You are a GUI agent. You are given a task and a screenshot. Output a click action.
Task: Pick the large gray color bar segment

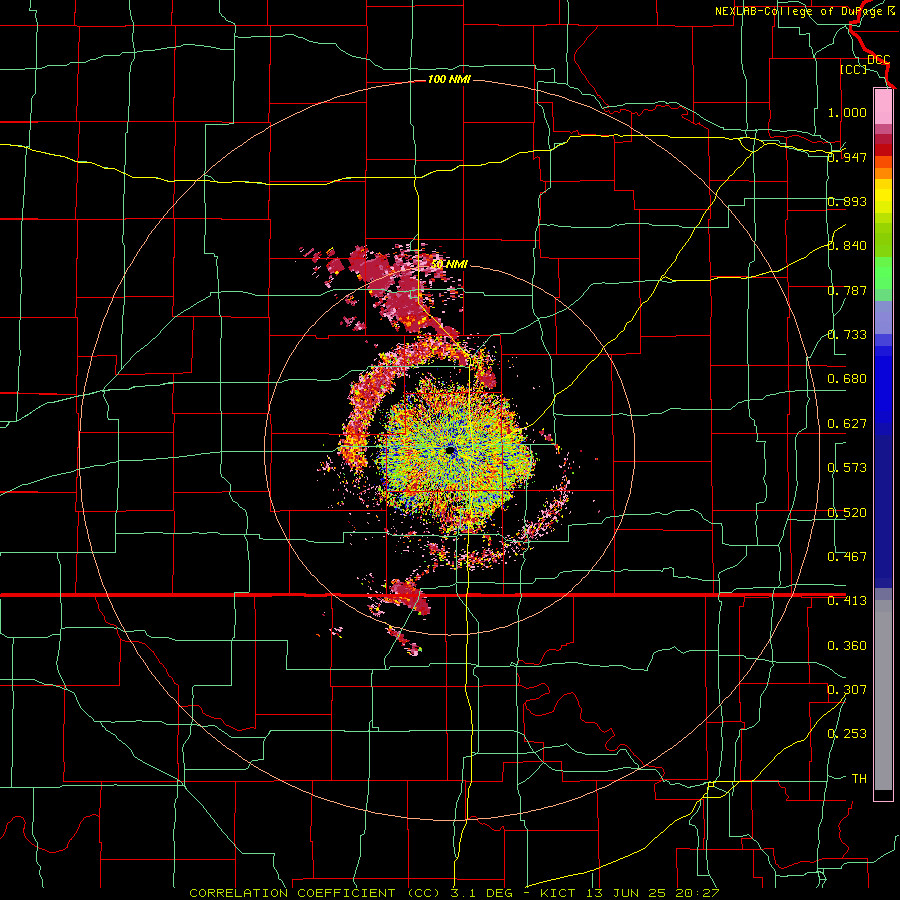tap(883, 695)
